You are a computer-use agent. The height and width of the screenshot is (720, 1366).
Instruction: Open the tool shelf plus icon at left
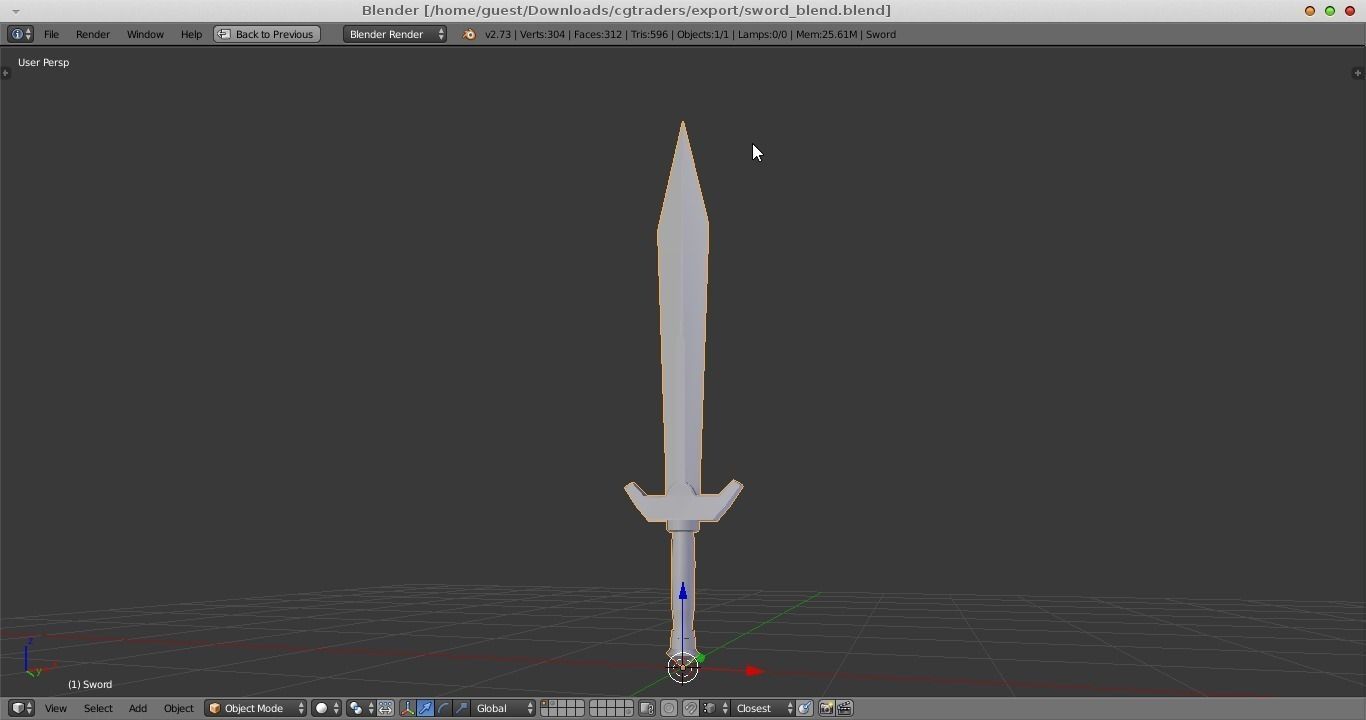click(x=6, y=73)
